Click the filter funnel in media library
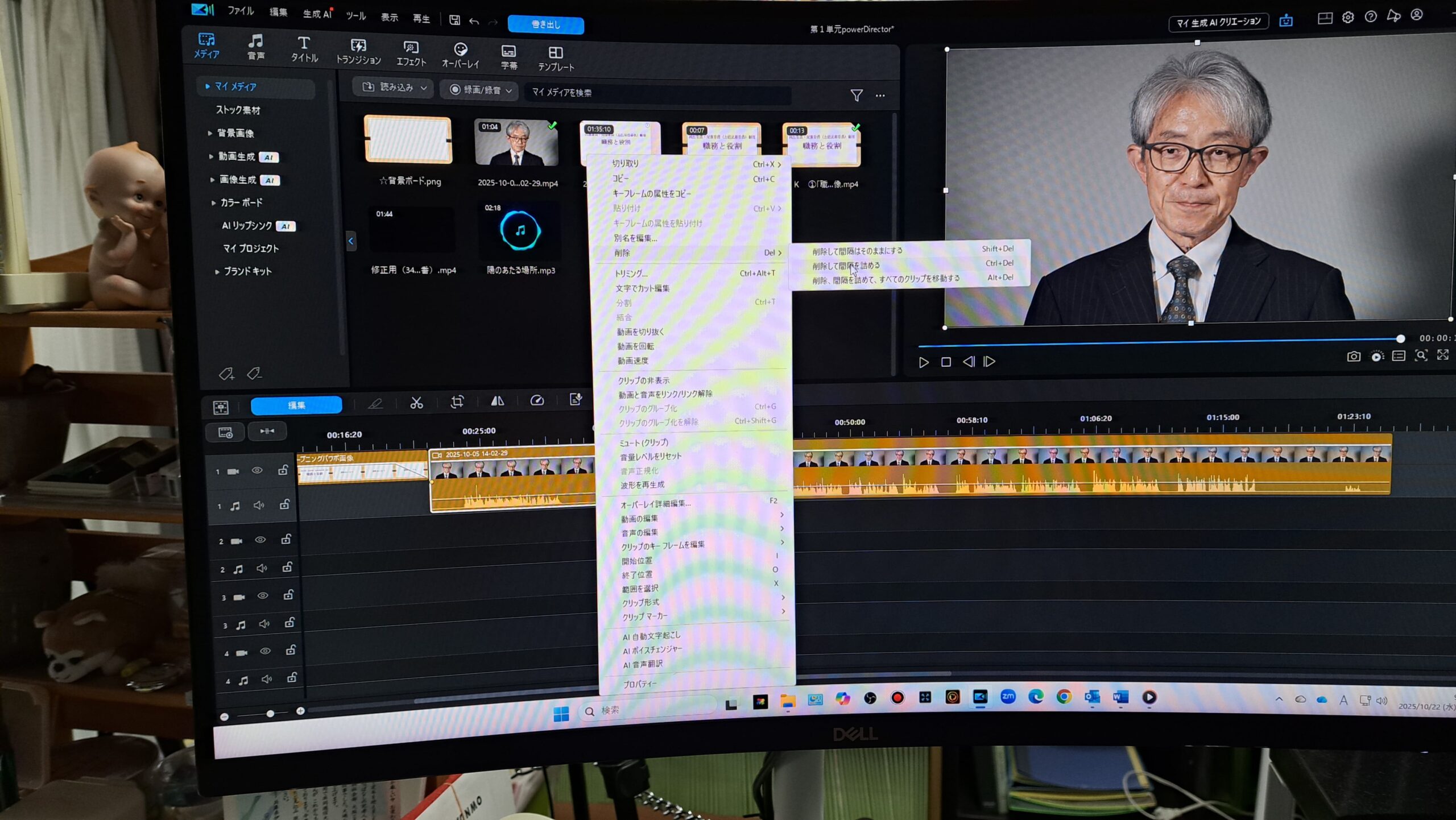The width and height of the screenshot is (1456, 820). [857, 96]
